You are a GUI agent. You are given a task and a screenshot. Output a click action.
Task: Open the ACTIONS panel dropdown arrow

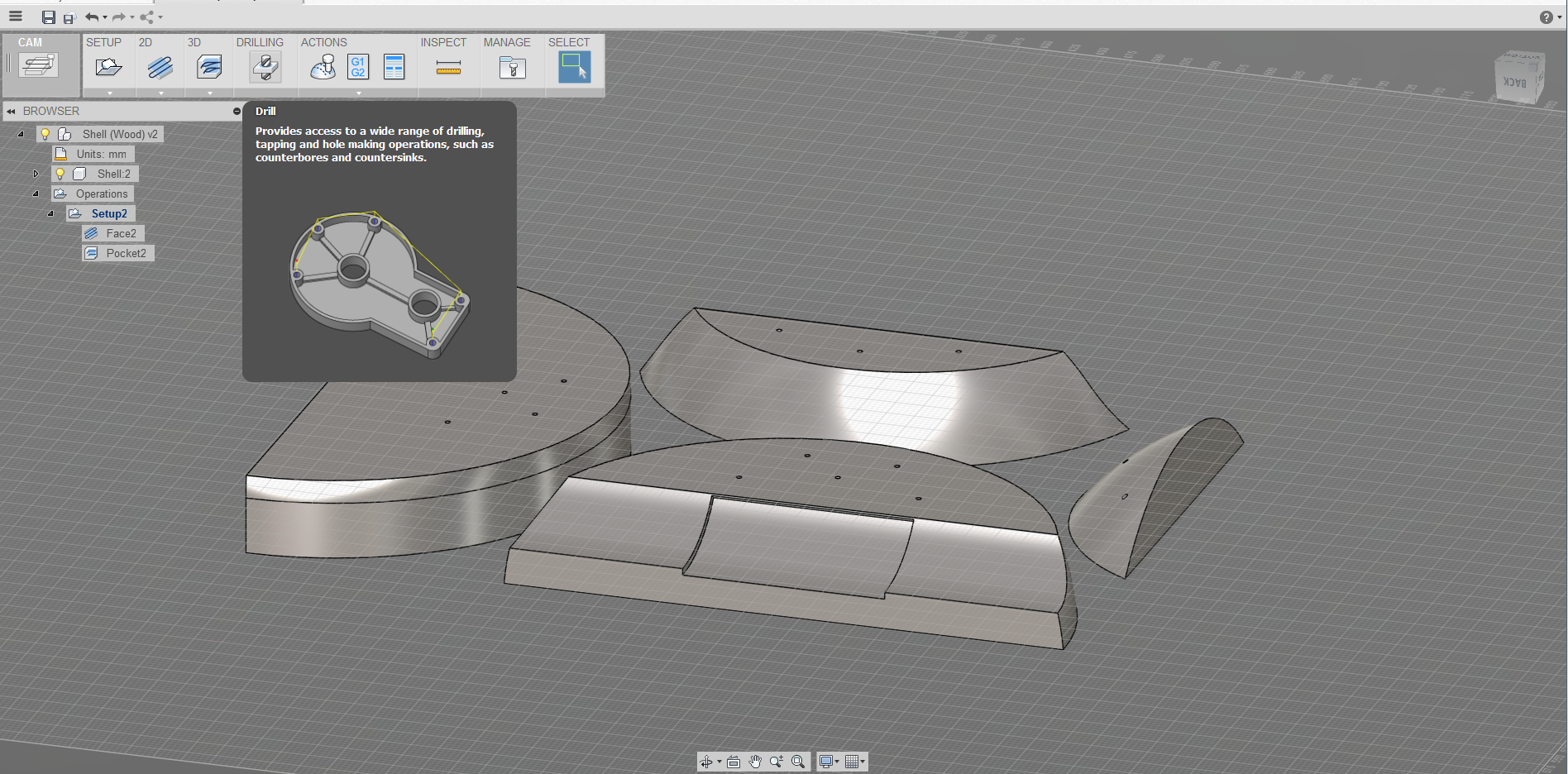coord(358,93)
